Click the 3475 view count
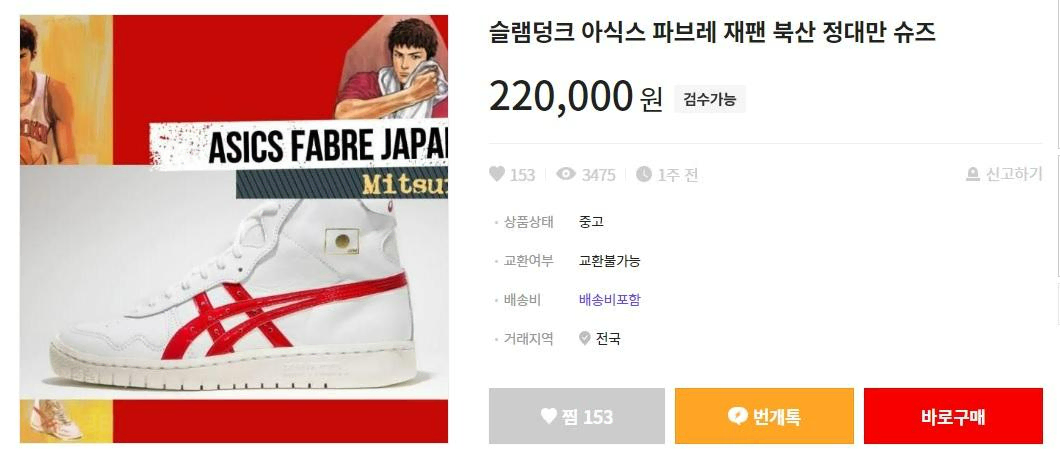 point(598,175)
